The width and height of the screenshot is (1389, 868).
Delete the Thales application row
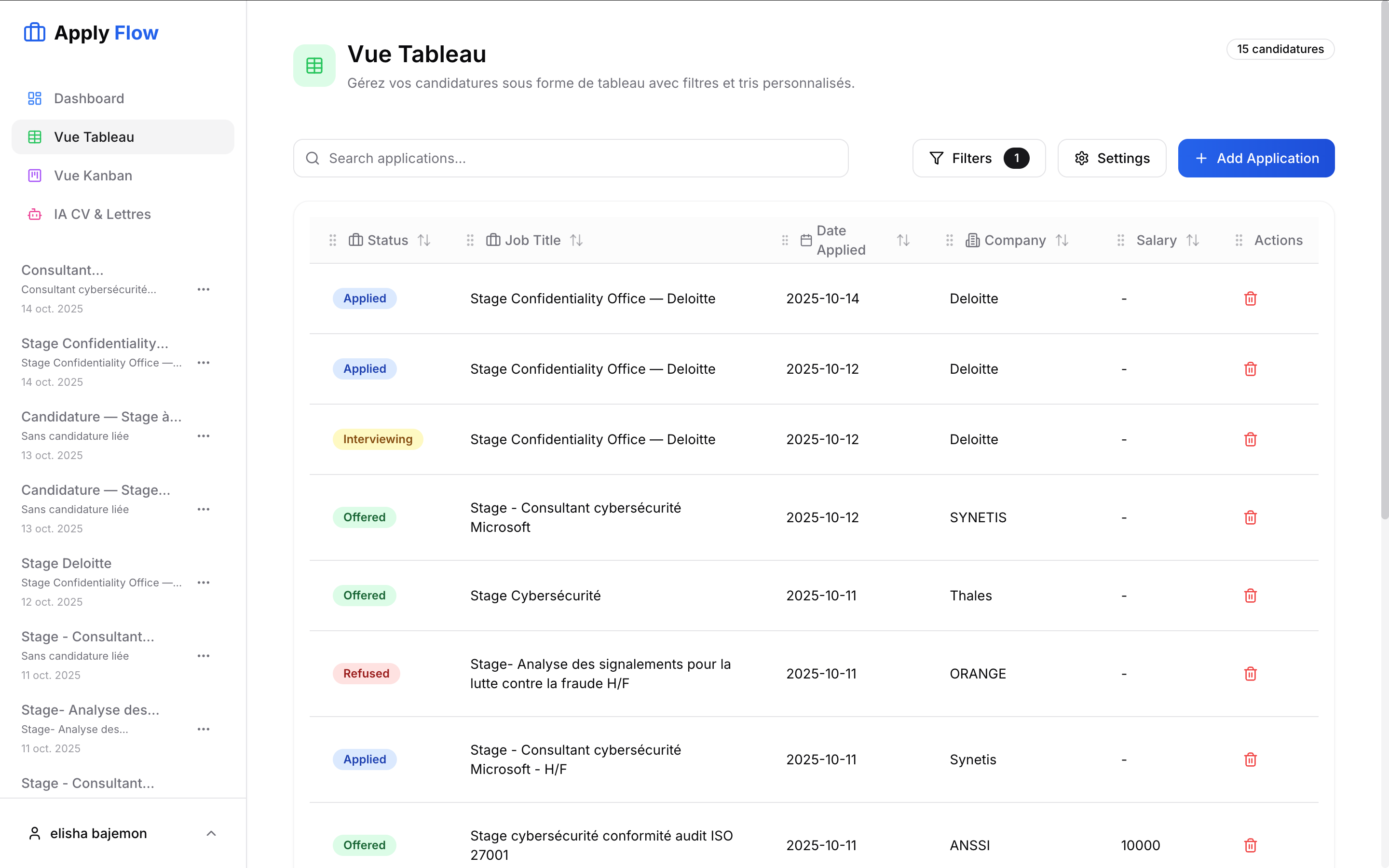click(x=1250, y=596)
